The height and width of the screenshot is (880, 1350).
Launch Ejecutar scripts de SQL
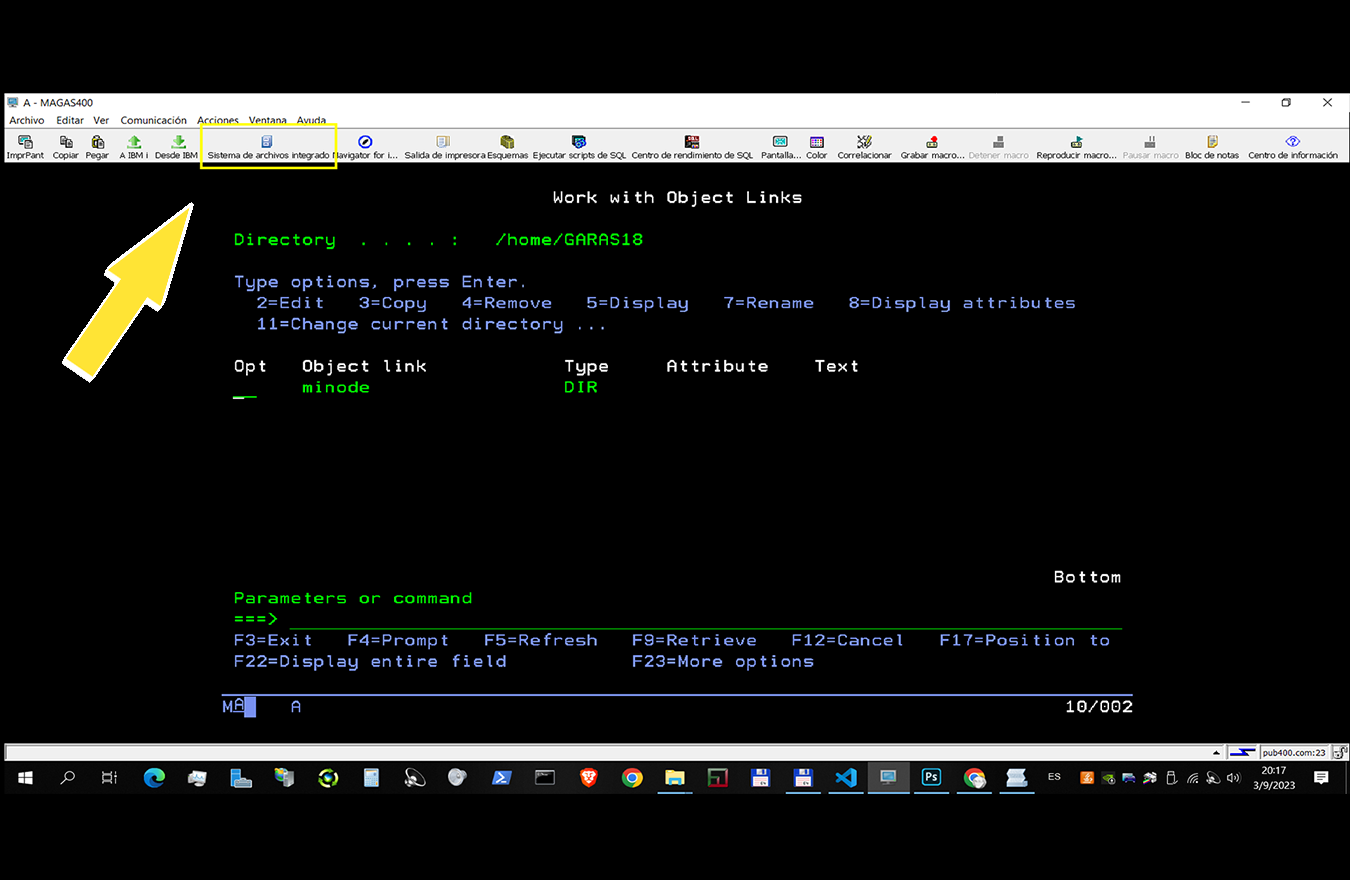[x=579, y=146]
